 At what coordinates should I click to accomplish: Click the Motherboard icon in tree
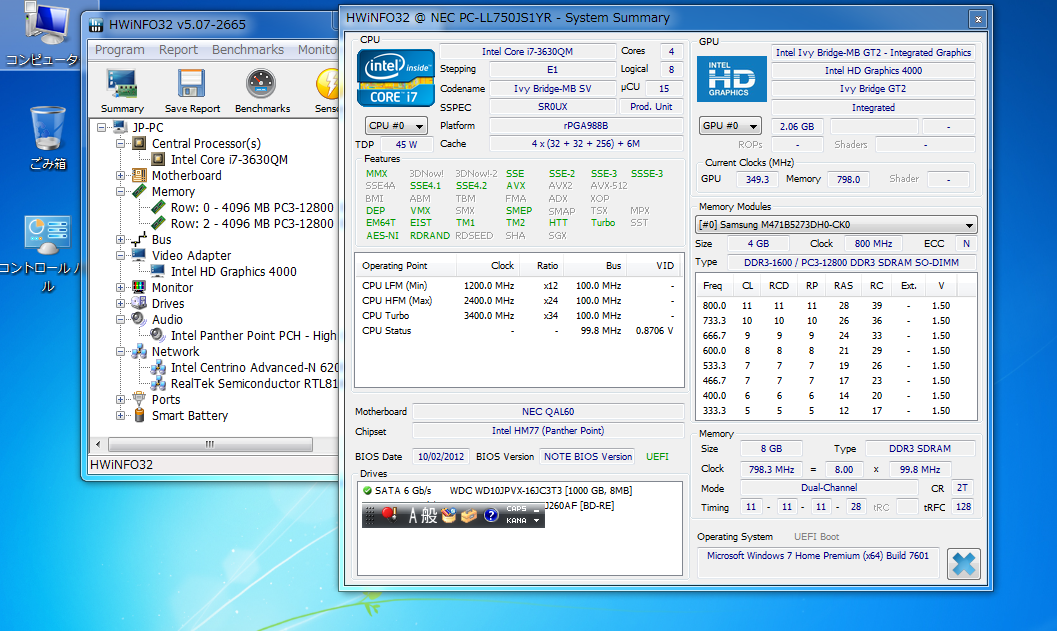tap(140, 175)
